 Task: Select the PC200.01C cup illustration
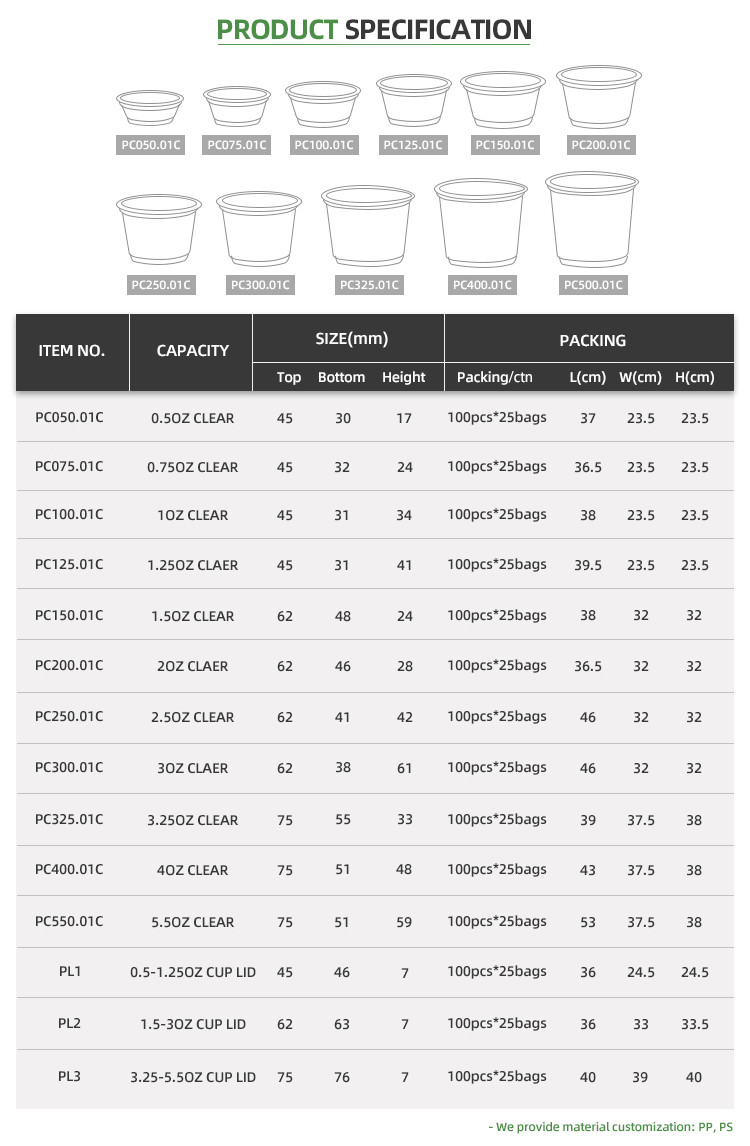pos(599,96)
